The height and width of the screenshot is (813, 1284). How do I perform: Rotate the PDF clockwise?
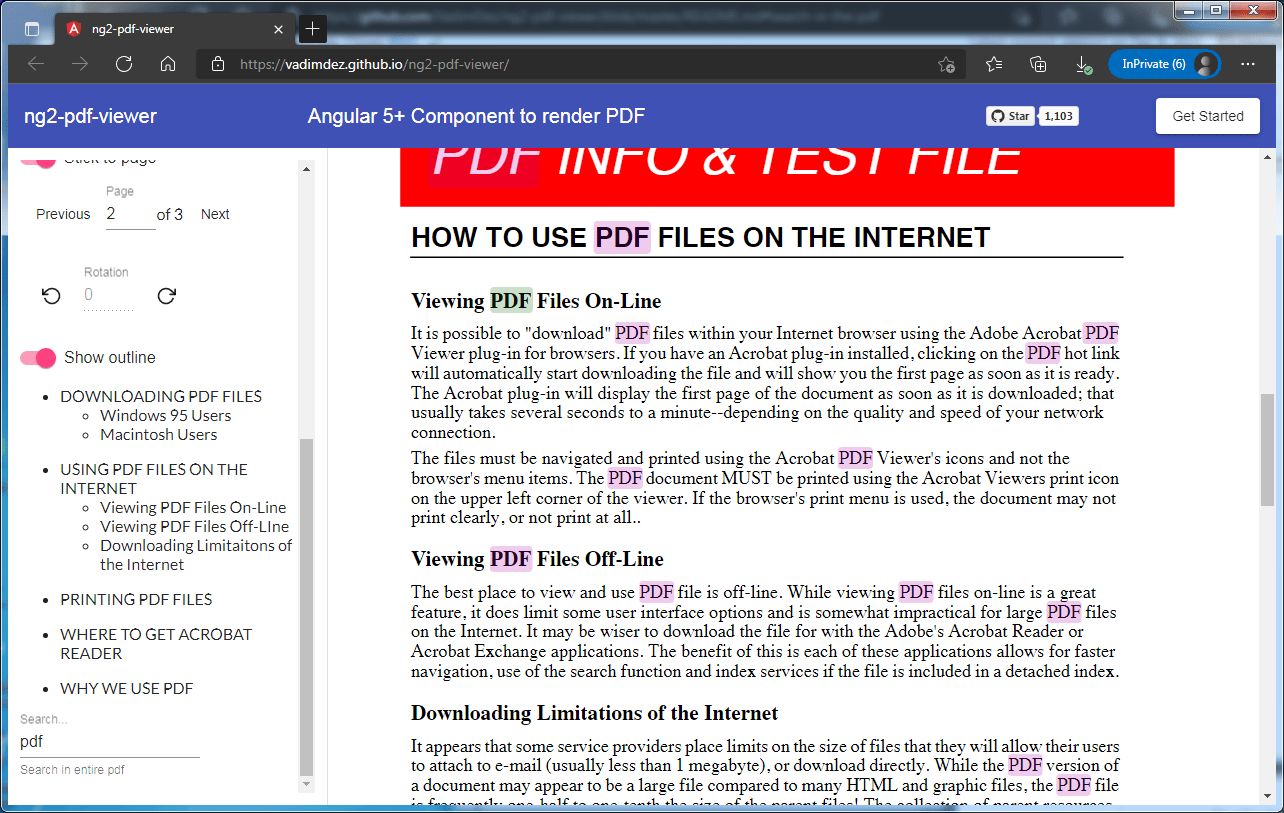[x=166, y=296]
